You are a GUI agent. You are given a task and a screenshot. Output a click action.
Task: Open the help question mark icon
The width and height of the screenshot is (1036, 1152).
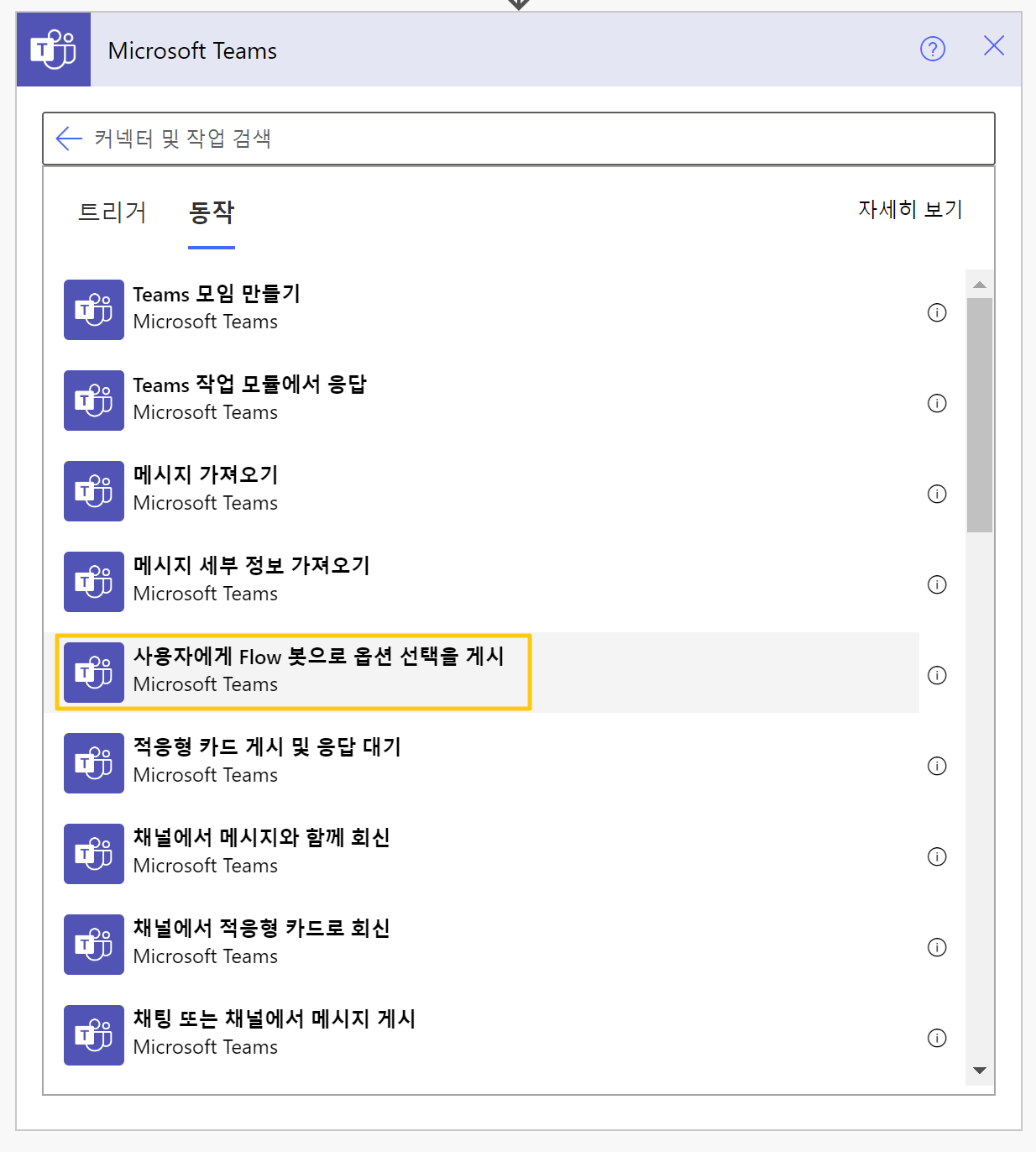(933, 49)
